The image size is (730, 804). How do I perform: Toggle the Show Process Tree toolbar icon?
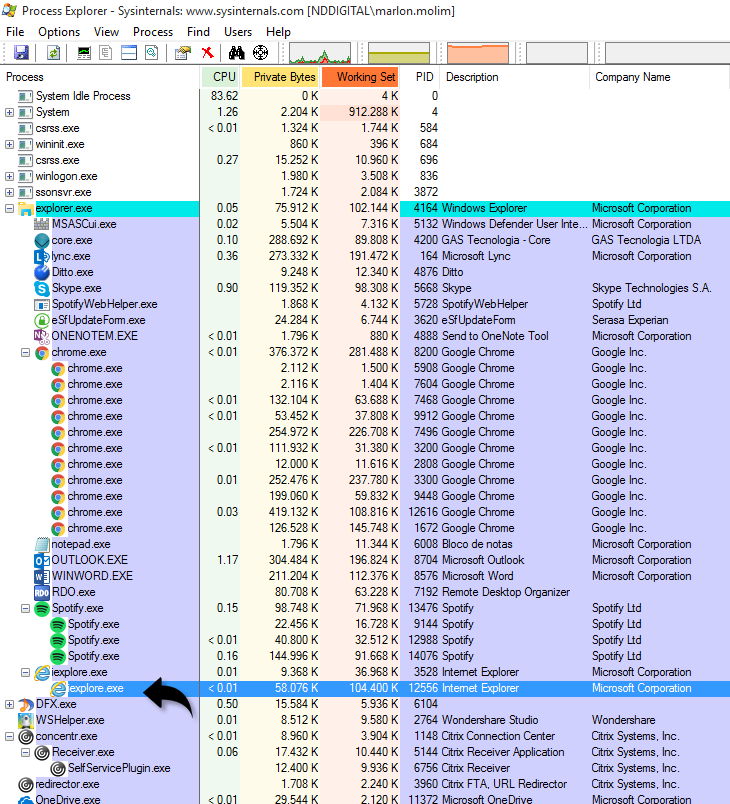(x=106, y=52)
